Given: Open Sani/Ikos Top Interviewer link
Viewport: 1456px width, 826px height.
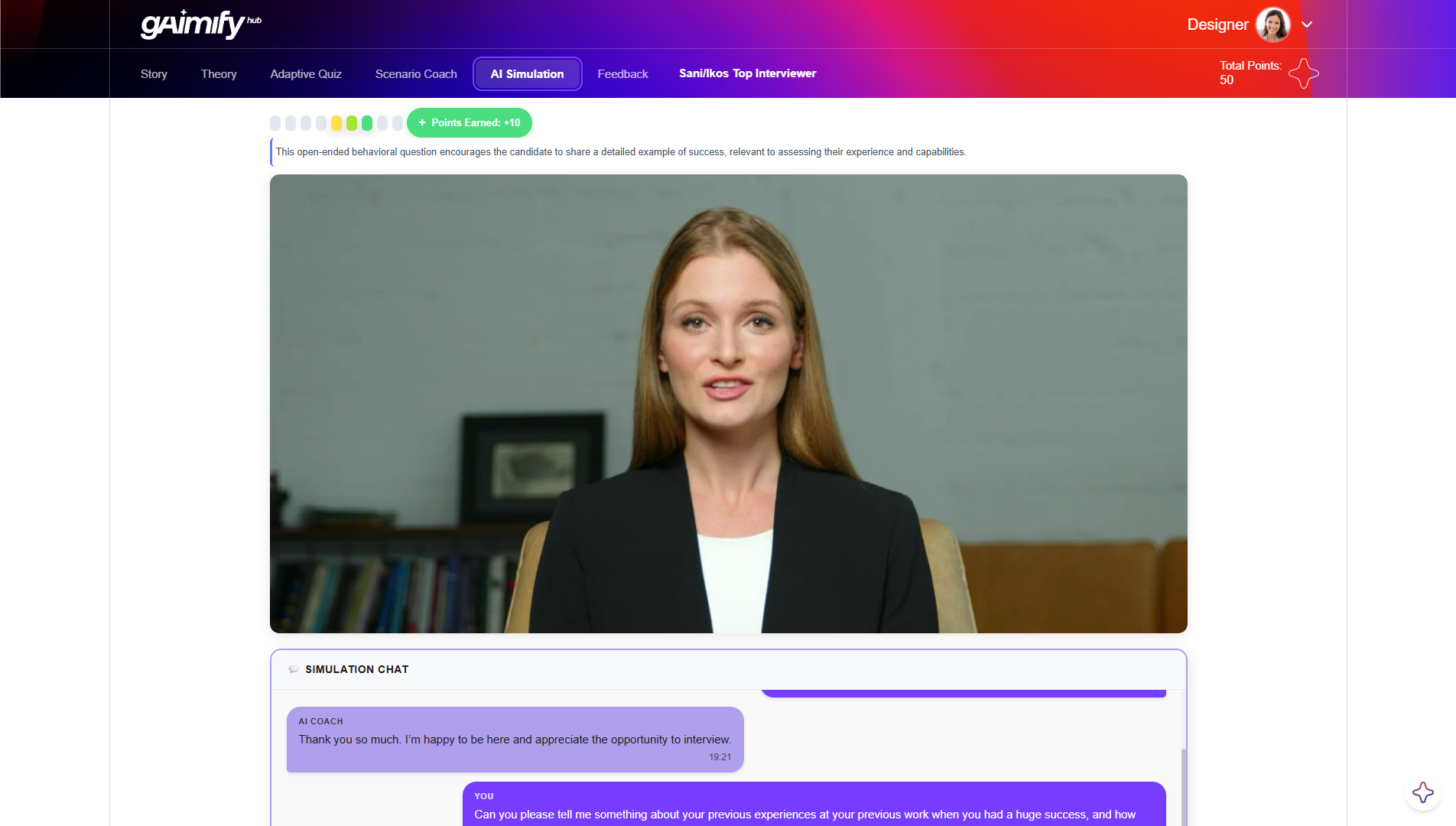Looking at the screenshot, I should (747, 73).
